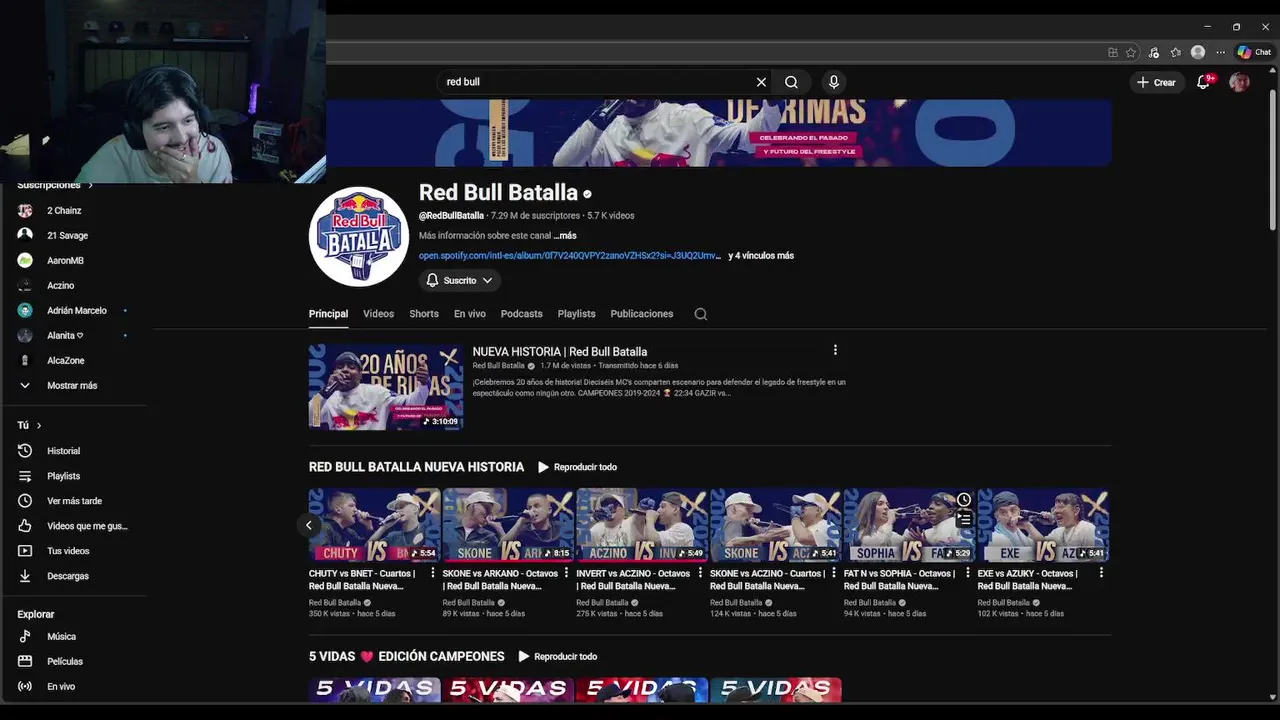This screenshot has height=720, width=1280.
Task: Open options for INVERT vs ACZINO video
Action: click(700, 573)
